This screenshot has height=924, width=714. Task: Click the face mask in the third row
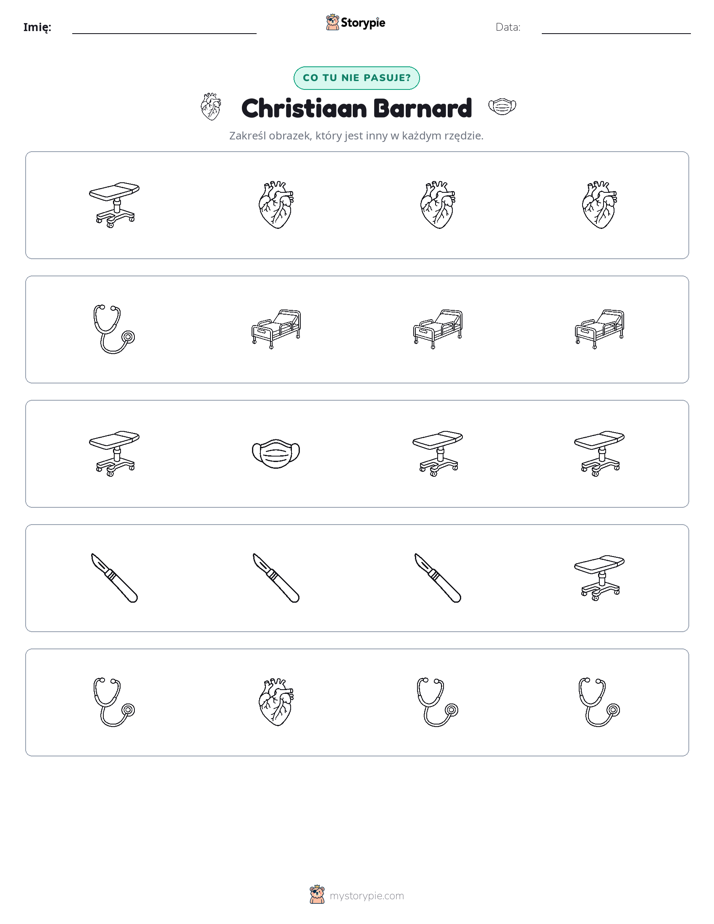point(276,454)
